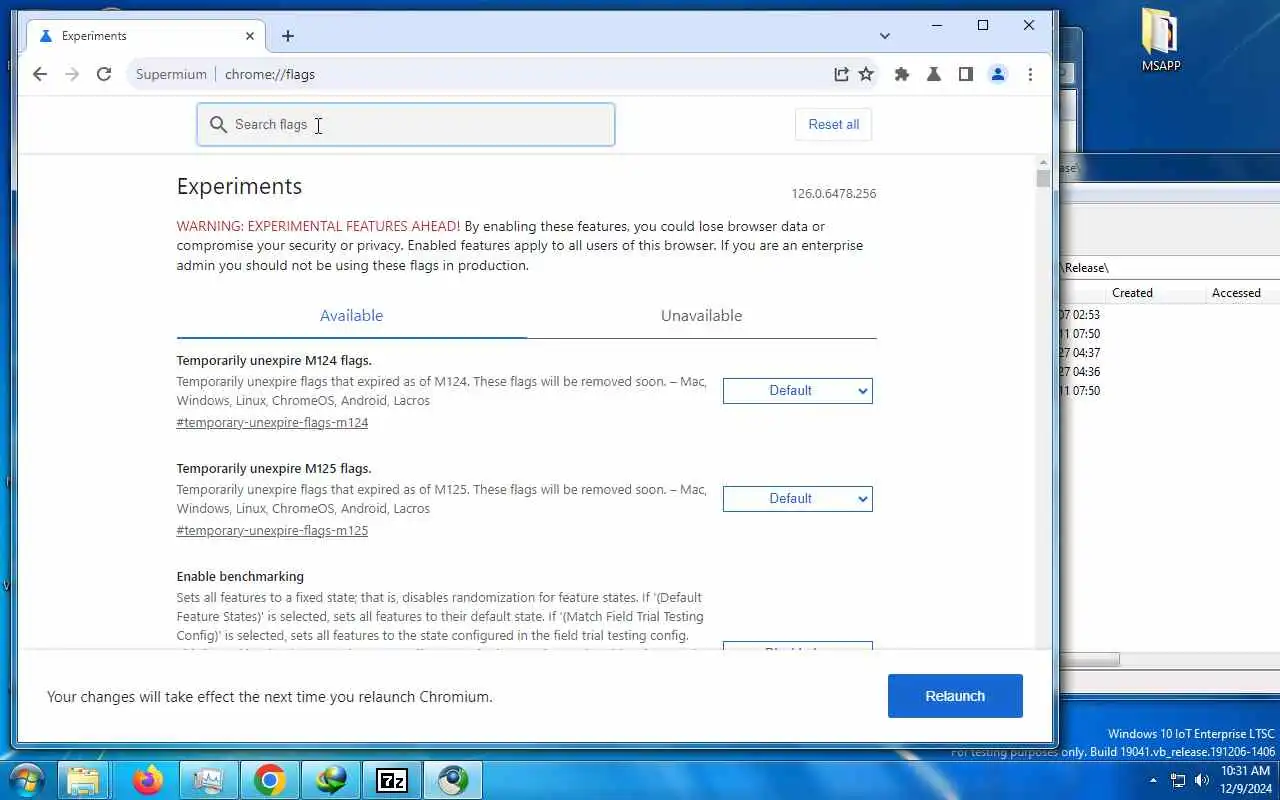This screenshot has height=800, width=1280.
Task: Bookmark this page with the star icon
Action: pyautogui.click(x=866, y=74)
